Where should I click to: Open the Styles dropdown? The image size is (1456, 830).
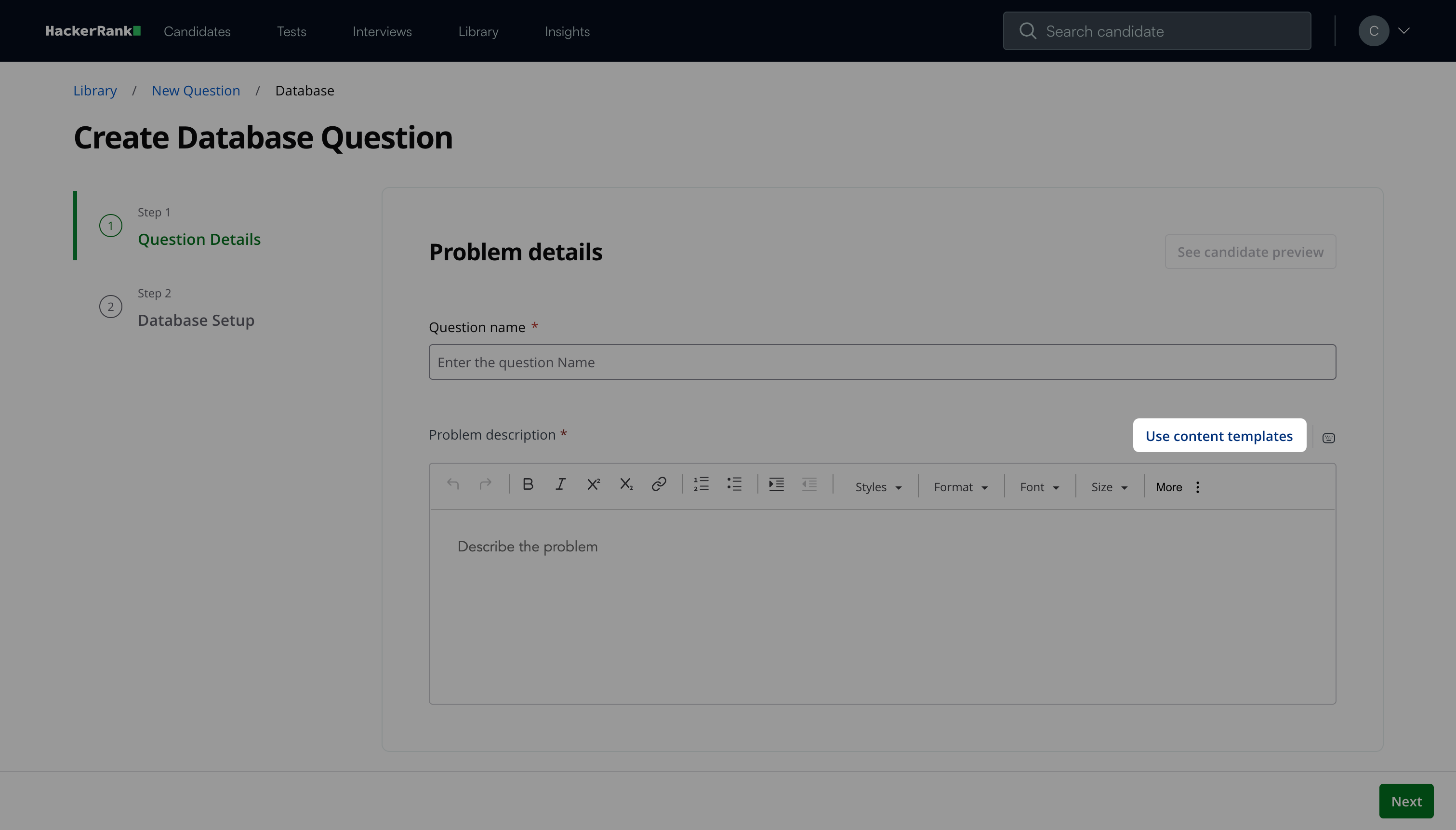pos(878,487)
